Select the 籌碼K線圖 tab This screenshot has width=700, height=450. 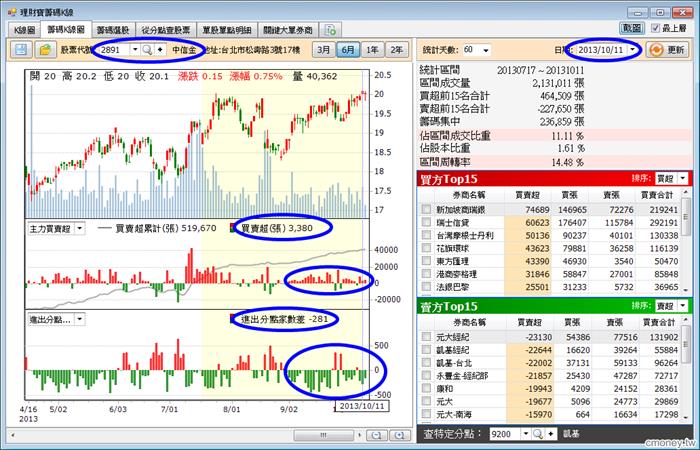66,29
